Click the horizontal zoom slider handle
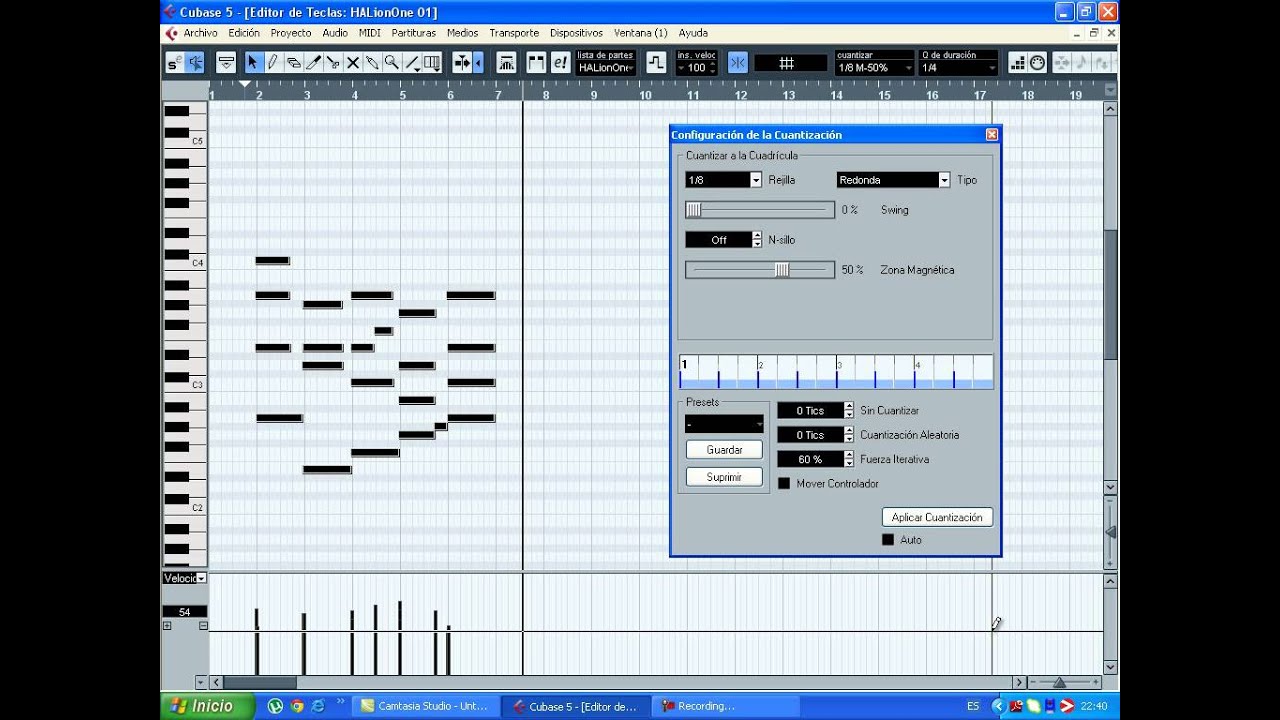Image resolution: width=1280 pixels, height=720 pixels. point(1059,682)
